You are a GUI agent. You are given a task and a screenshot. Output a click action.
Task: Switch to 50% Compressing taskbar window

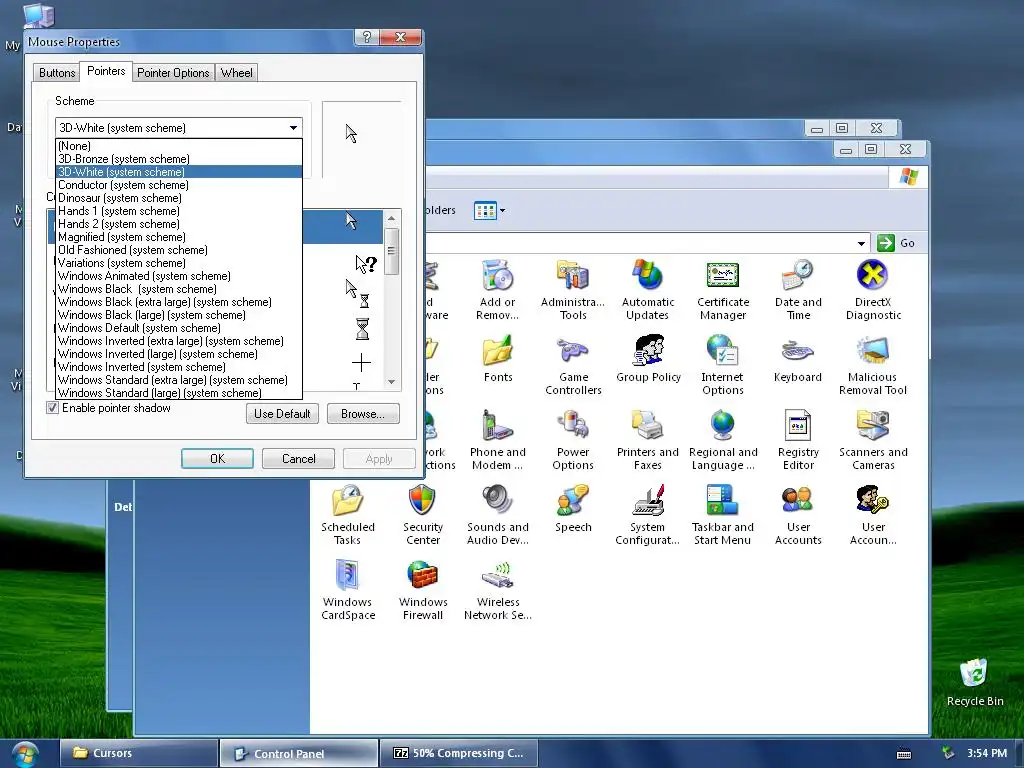tap(458, 753)
